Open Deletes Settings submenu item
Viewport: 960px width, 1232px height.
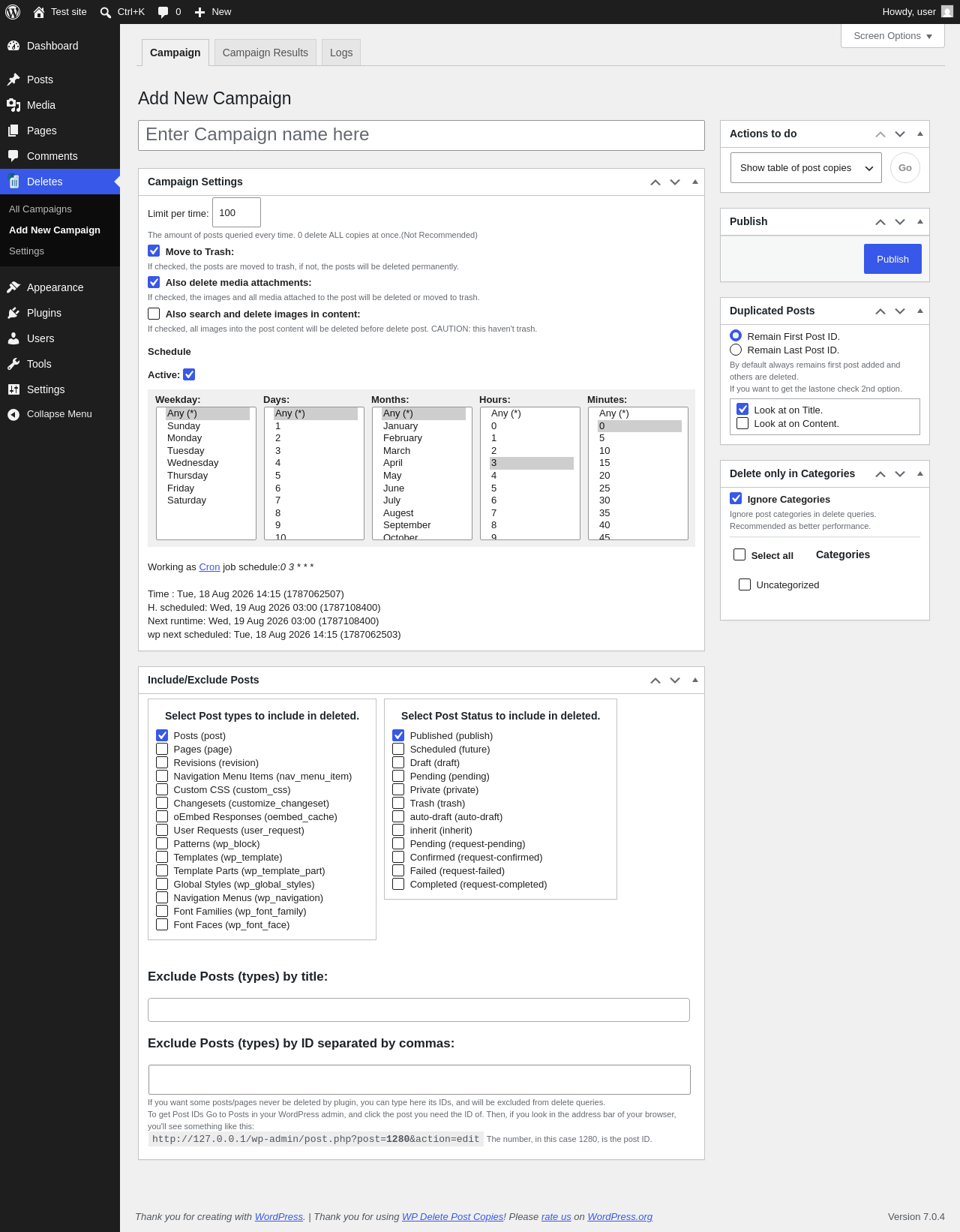(x=27, y=251)
